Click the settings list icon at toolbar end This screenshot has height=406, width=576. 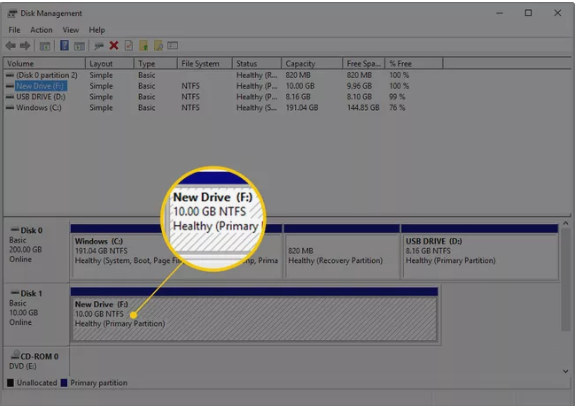pos(173,46)
